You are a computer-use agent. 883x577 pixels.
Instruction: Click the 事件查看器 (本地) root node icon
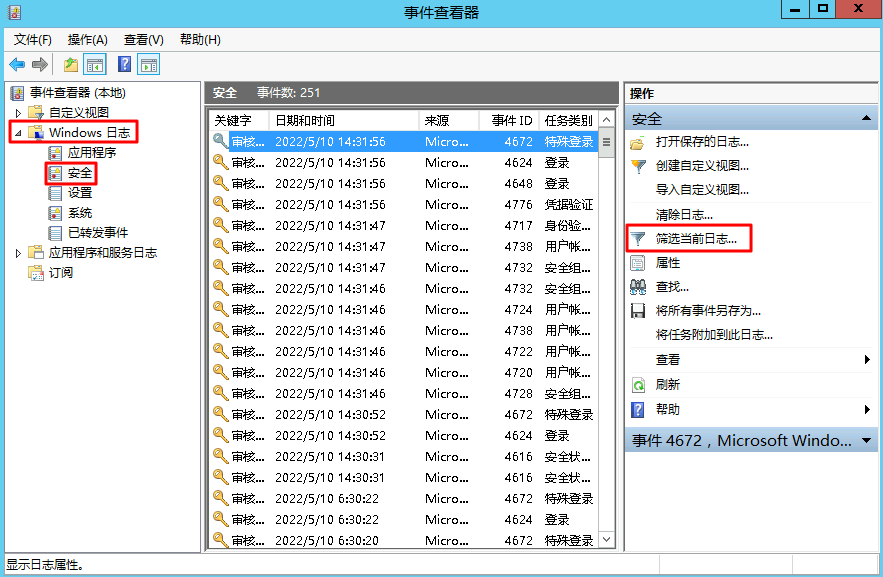(17, 93)
